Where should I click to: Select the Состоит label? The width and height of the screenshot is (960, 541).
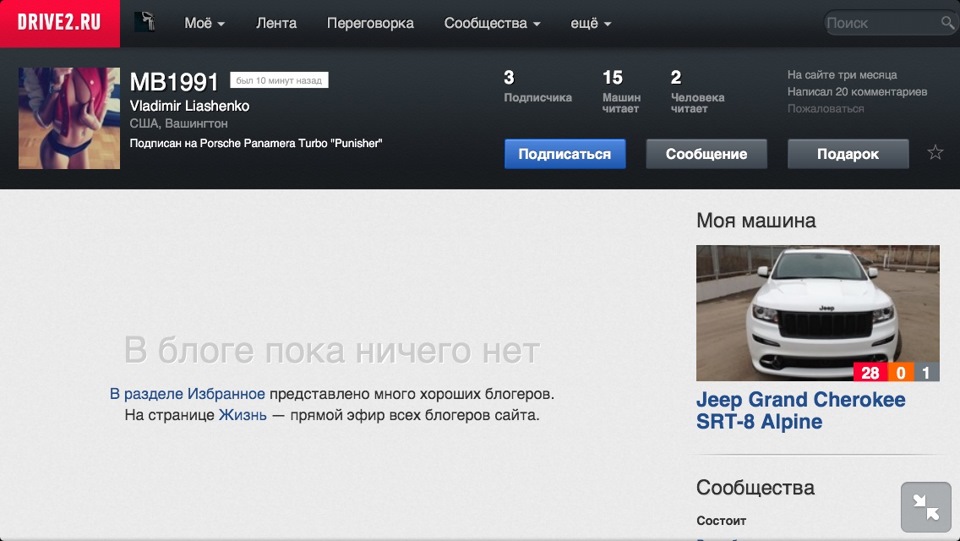721,521
